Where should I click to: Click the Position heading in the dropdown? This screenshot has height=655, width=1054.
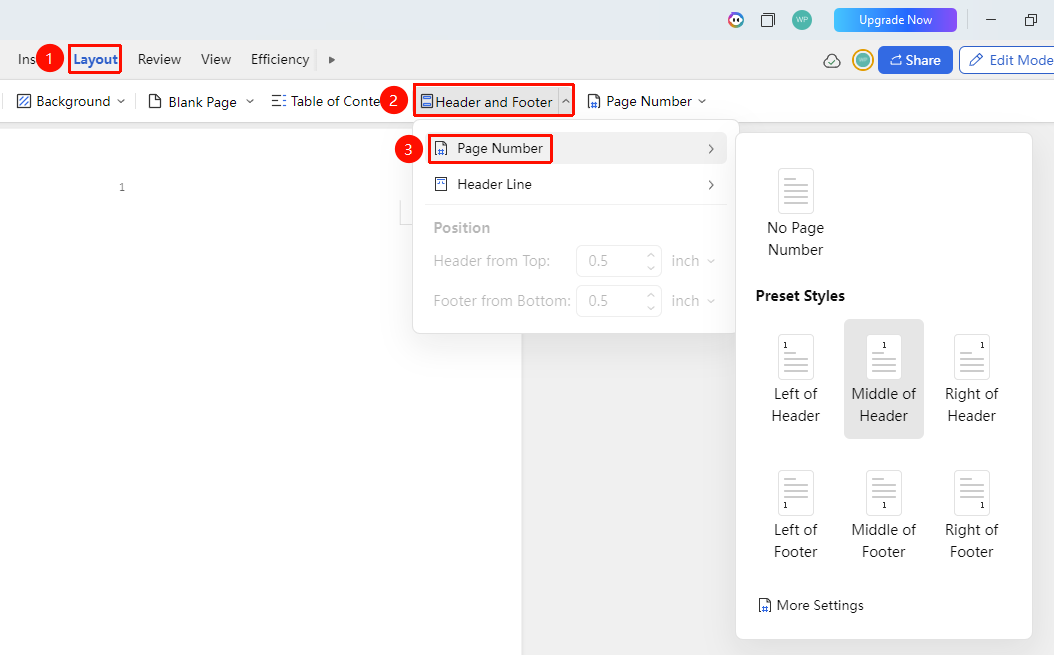[462, 228]
